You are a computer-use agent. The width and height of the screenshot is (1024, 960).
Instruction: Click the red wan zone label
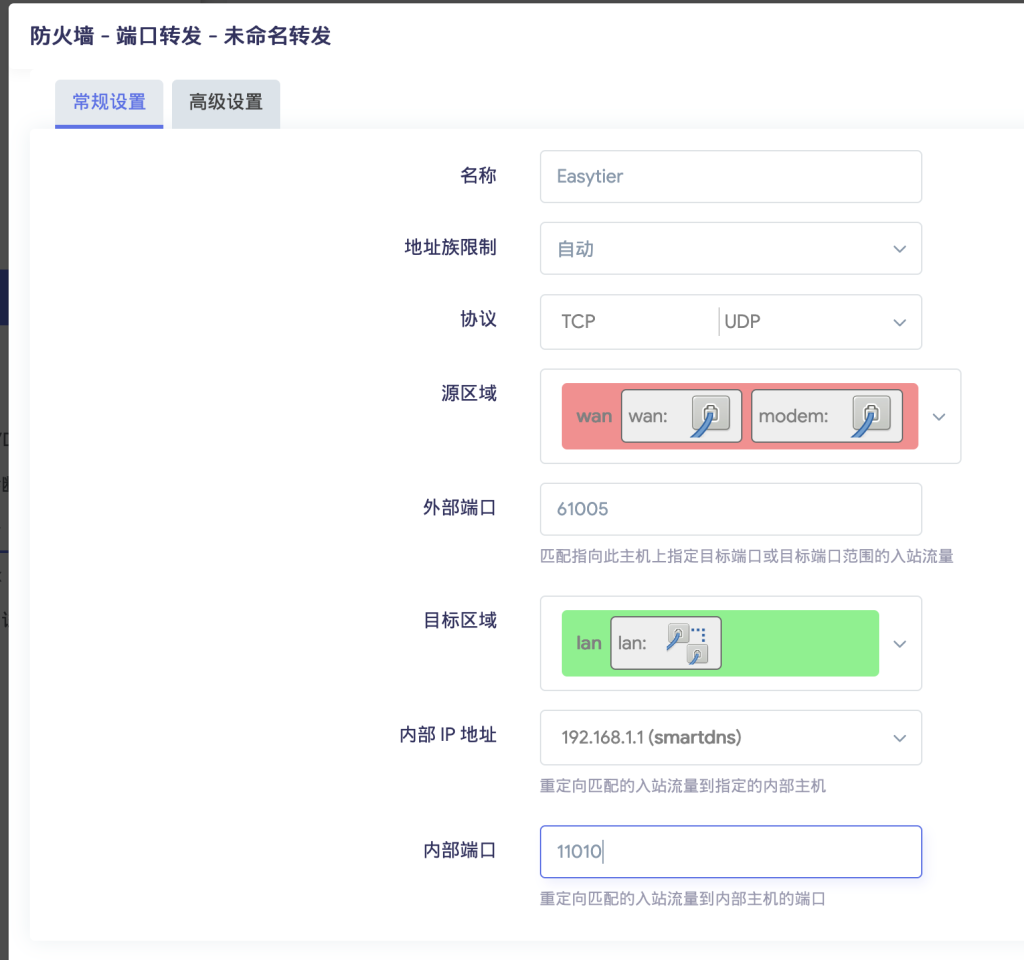click(x=593, y=416)
